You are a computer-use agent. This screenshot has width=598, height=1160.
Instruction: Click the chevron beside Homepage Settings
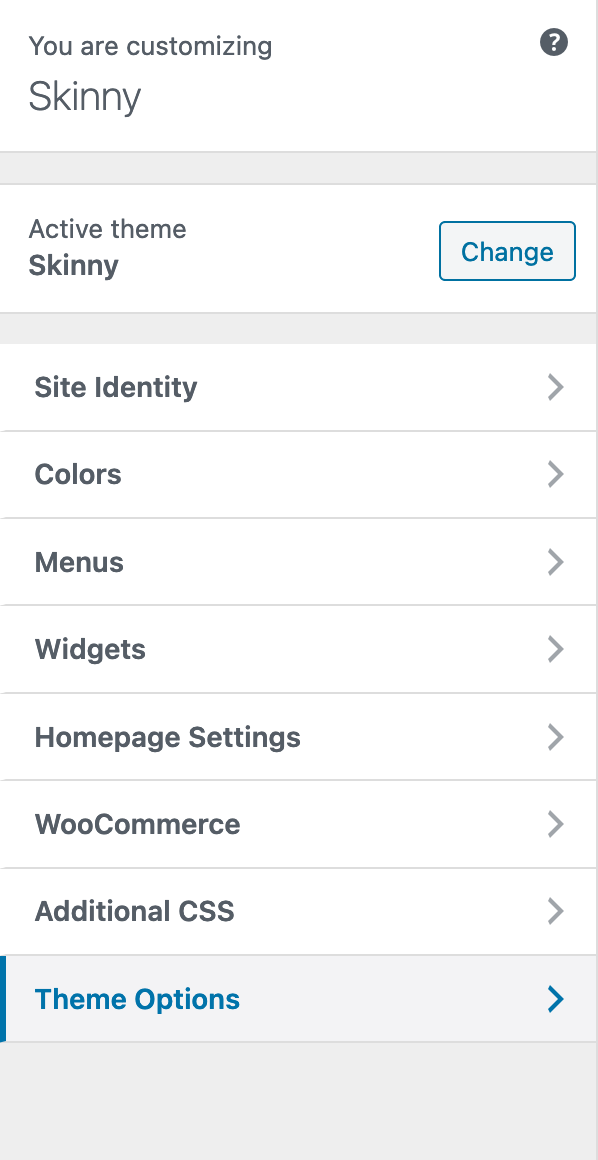(x=555, y=737)
